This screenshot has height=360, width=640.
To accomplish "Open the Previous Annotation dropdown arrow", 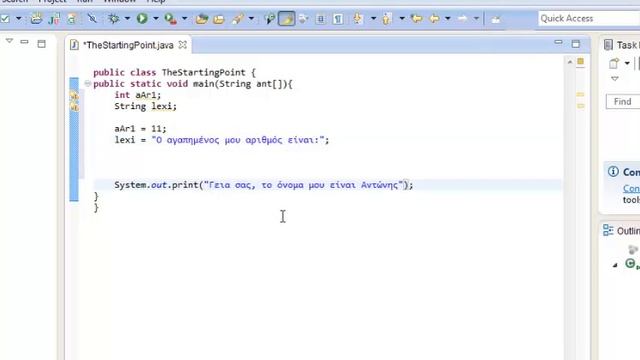I will 402,18.
